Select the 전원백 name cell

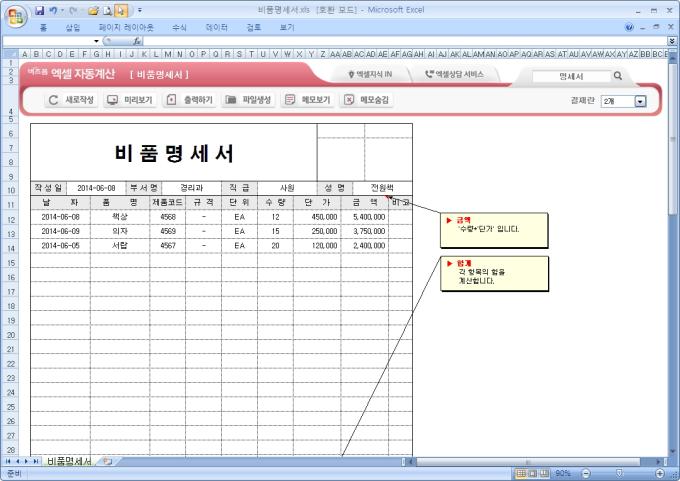(382, 188)
